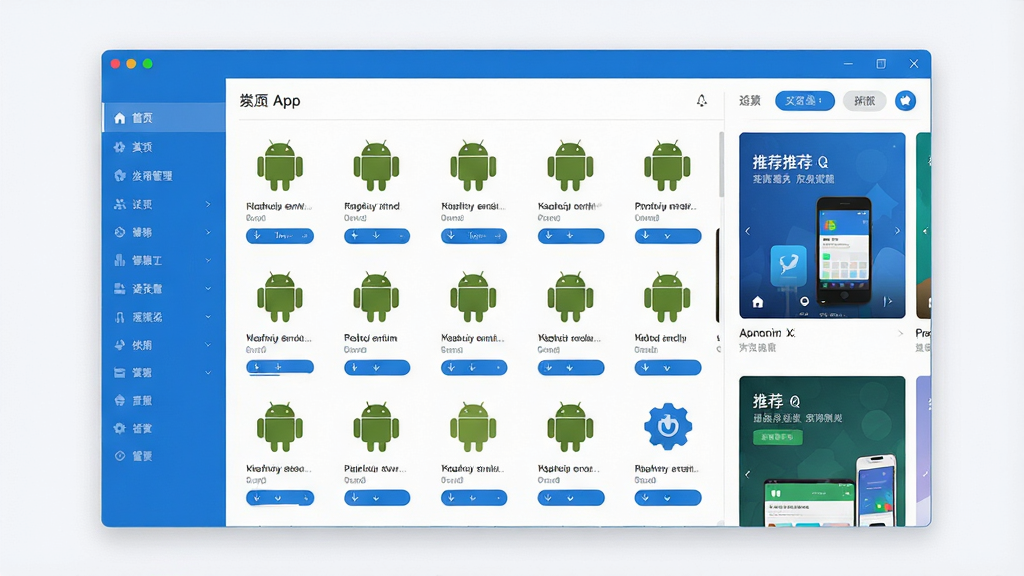Open the 推荐推荐 phone banner thumbnail
This screenshot has height=576, width=1024.
[822, 225]
